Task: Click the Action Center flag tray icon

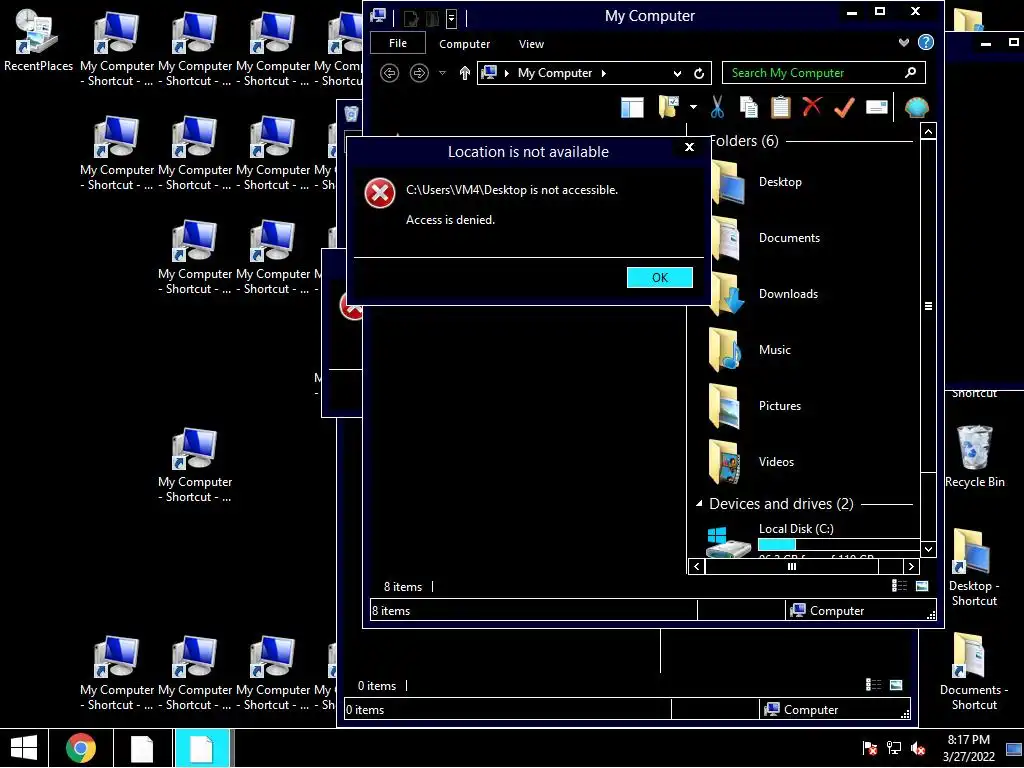Action: (x=869, y=748)
